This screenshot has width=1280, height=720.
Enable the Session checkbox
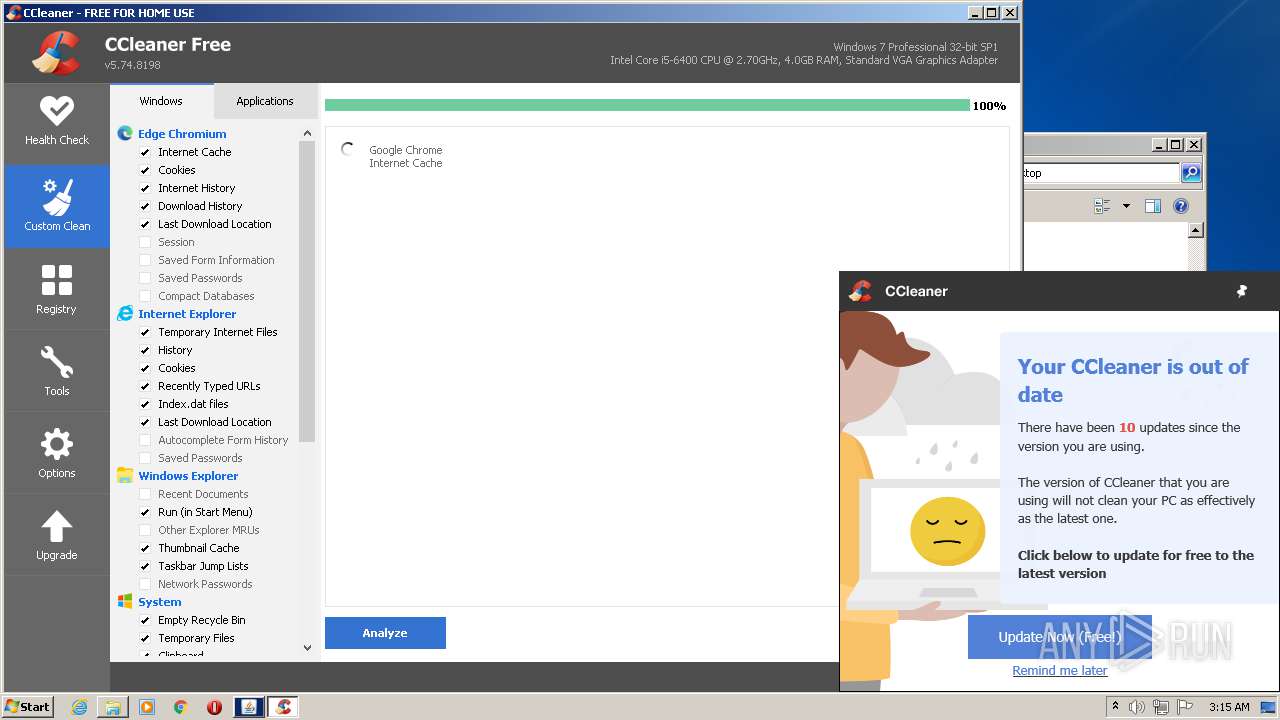tap(145, 242)
